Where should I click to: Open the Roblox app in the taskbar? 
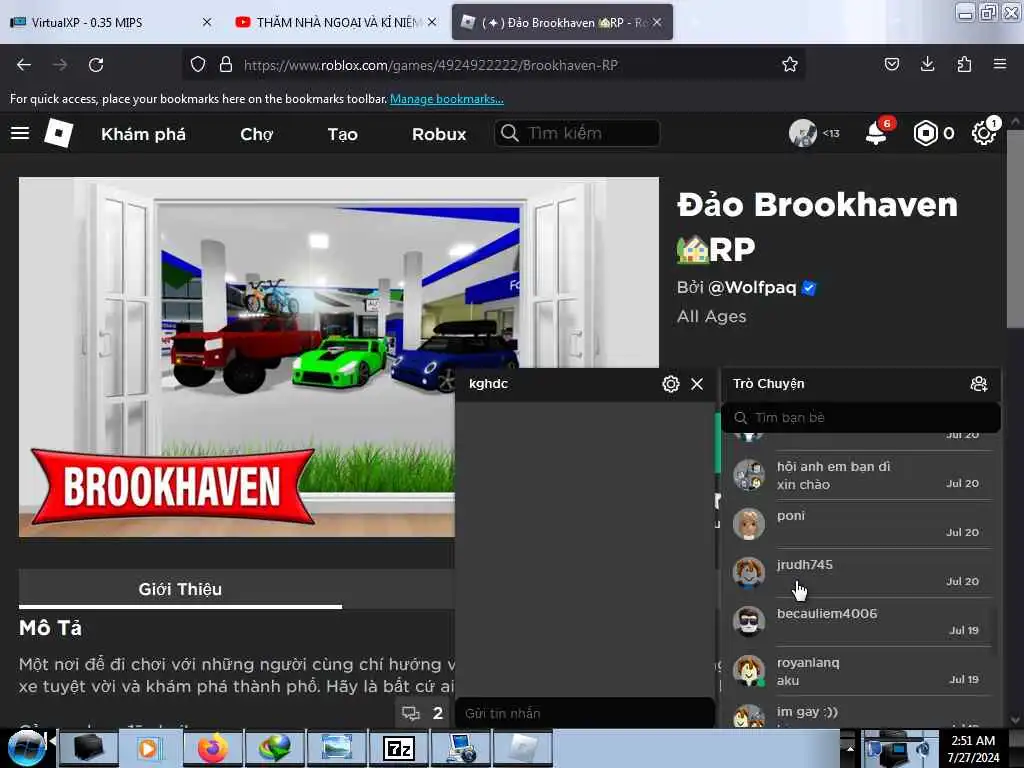pos(522,748)
